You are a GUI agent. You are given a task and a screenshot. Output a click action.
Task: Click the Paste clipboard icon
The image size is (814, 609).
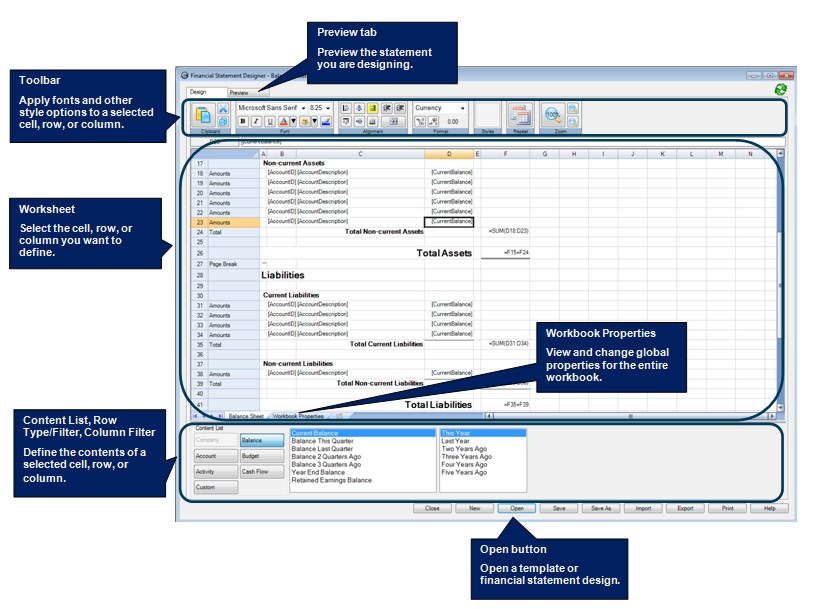pyautogui.click(x=204, y=115)
